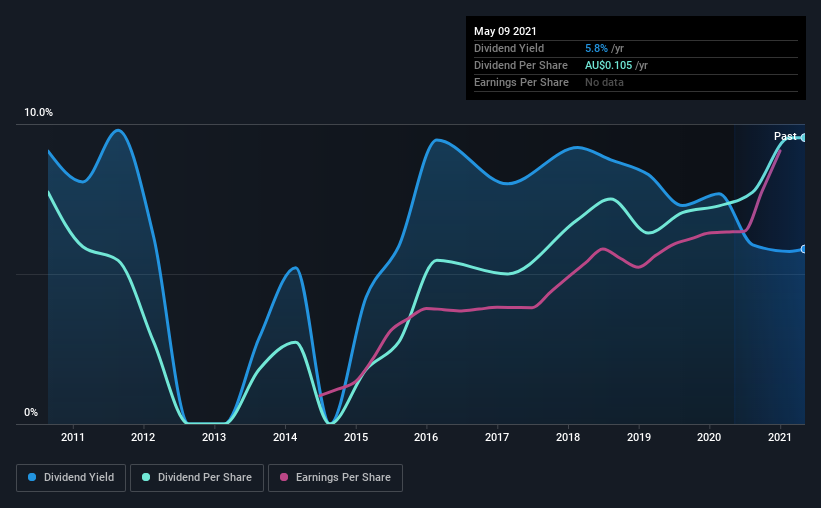Screen dimensions: 821x508
Task: Click the blue Dividend Yield legend dot
Action: tap(32, 477)
